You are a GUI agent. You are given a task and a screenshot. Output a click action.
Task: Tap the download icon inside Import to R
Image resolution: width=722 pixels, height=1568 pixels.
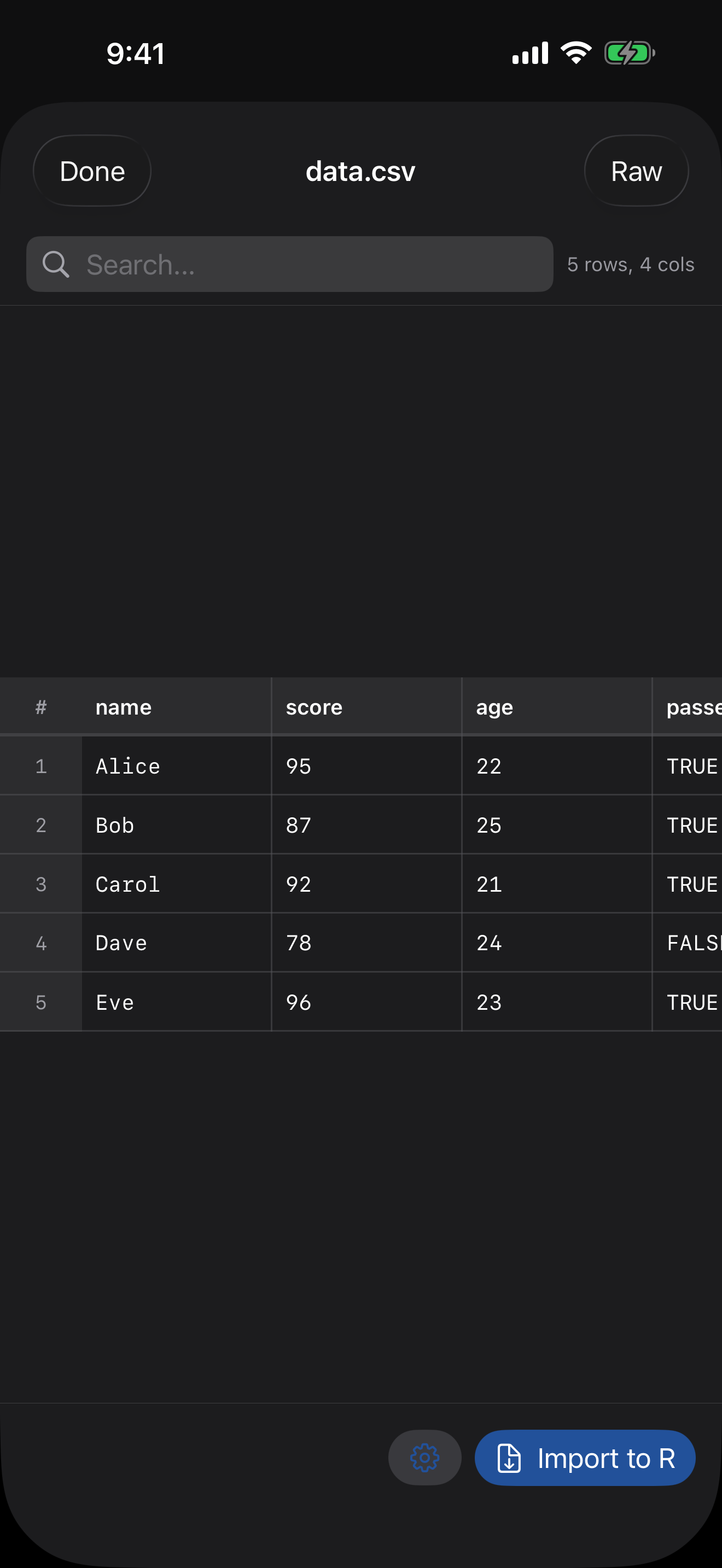coord(509,1458)
